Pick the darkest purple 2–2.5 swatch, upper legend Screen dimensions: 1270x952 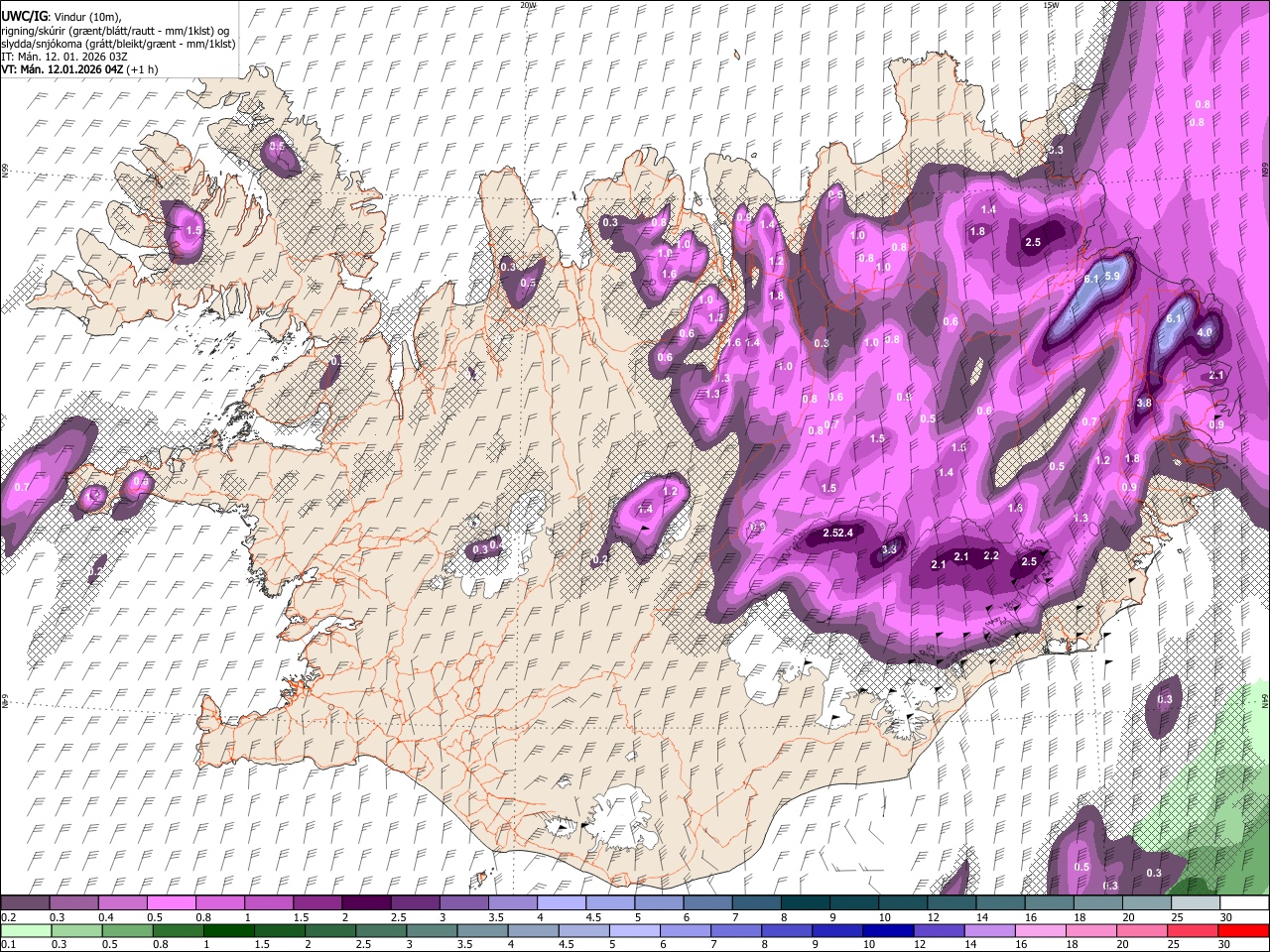366,903
